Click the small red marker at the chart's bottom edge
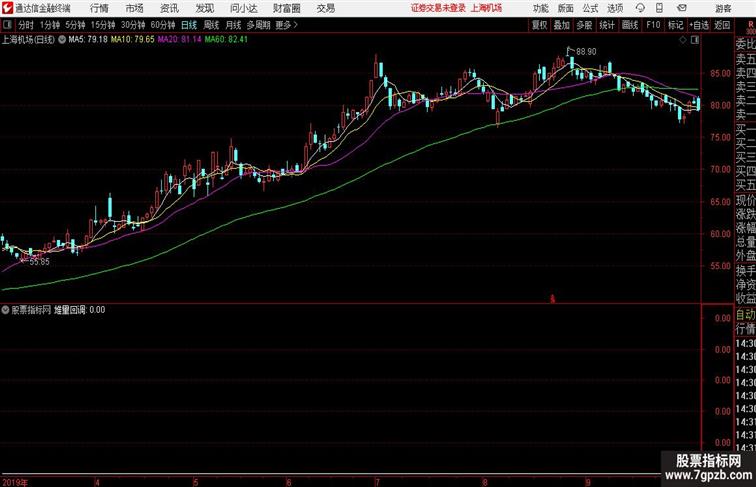The width and height of the screenshot is (756, 487). 553,299
